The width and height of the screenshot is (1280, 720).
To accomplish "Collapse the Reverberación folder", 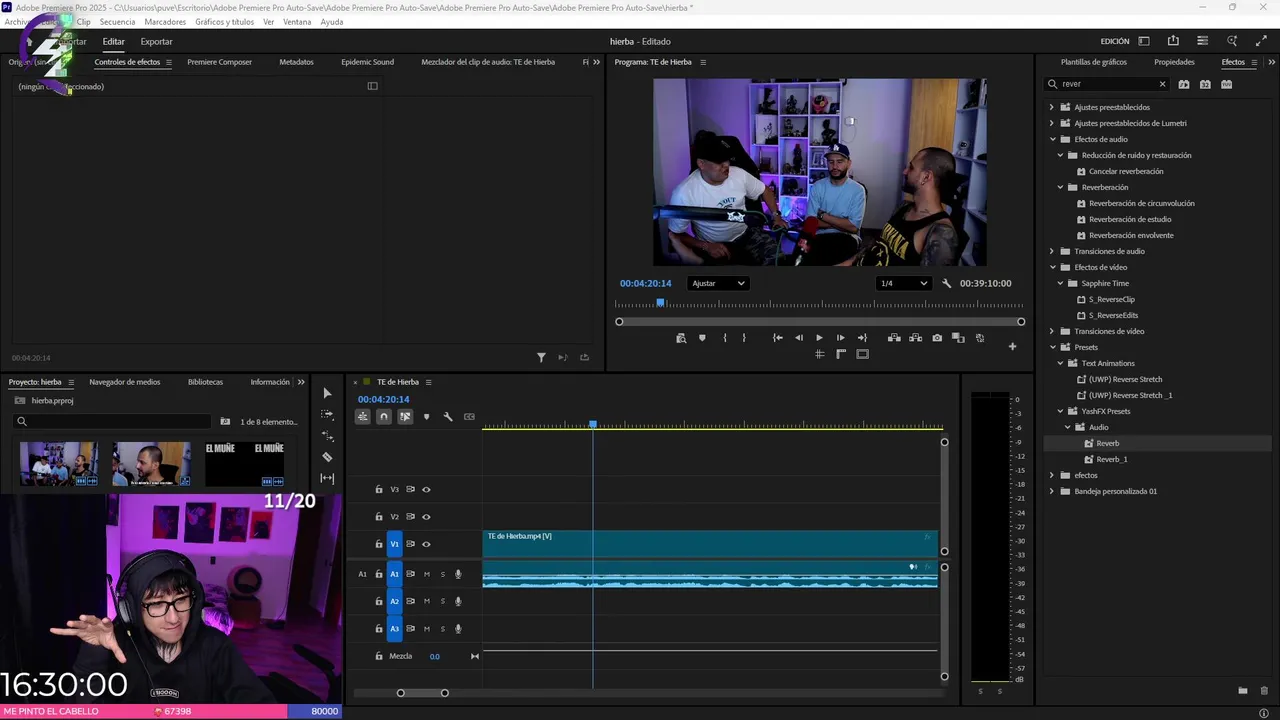I will point(1060,187).
